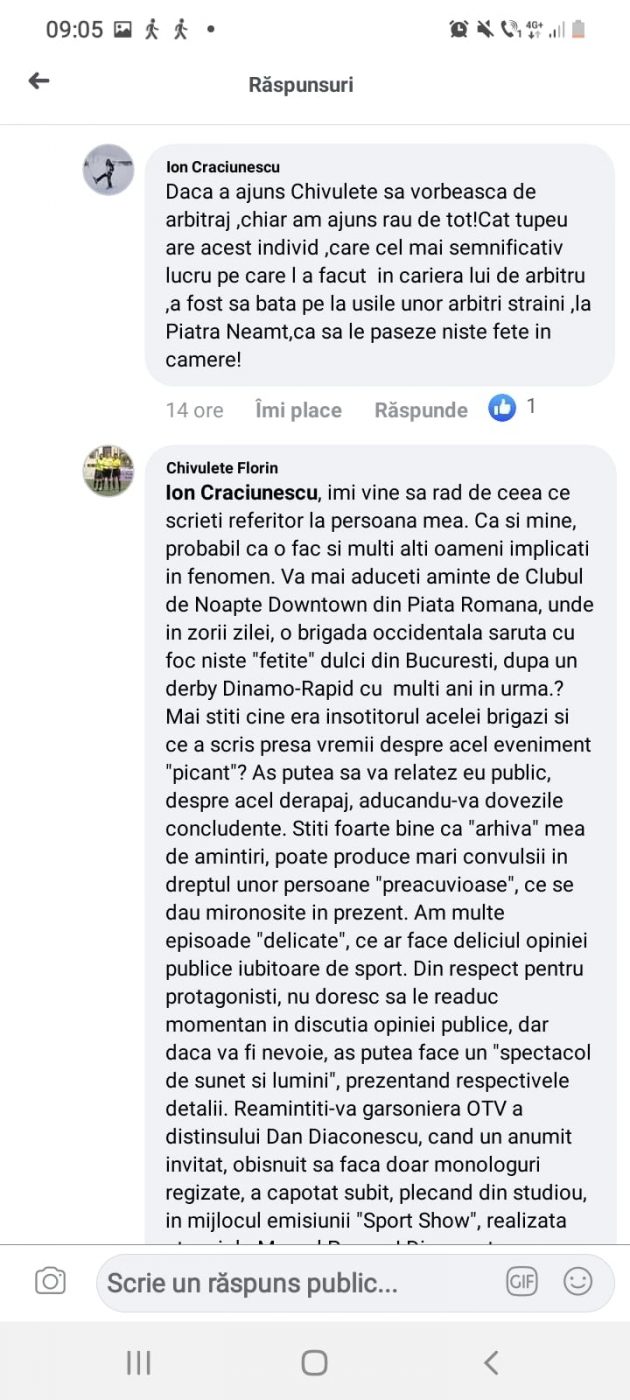Image resolution: width=630 pixels, height=1400 pixels.
Task: Open the GIF picker
Action: [x=522, y=1281]
